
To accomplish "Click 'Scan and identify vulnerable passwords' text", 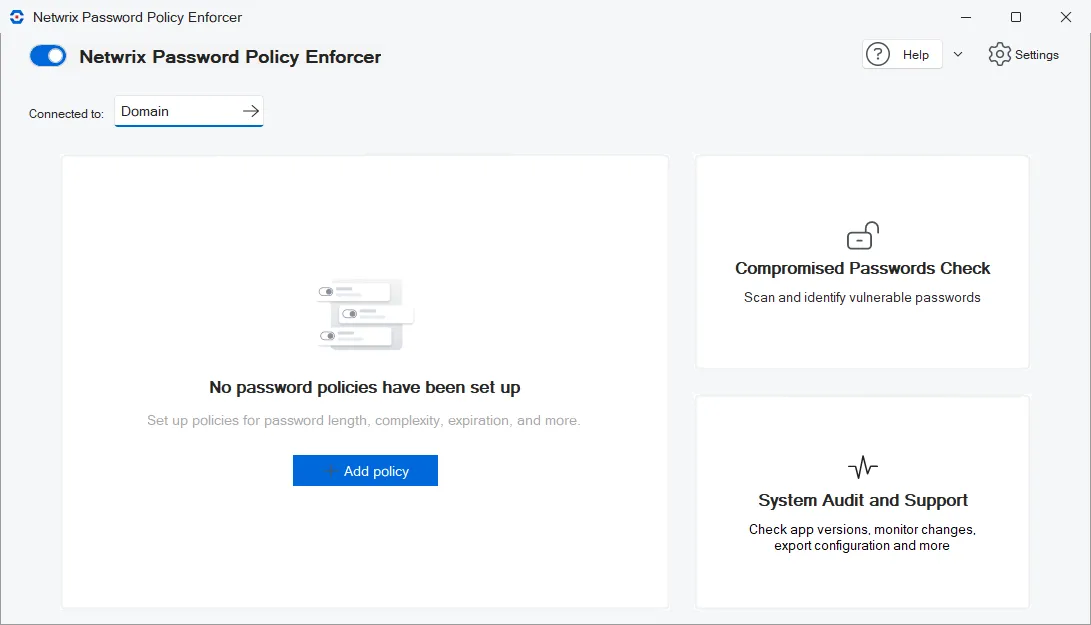I will pos(862,297).
